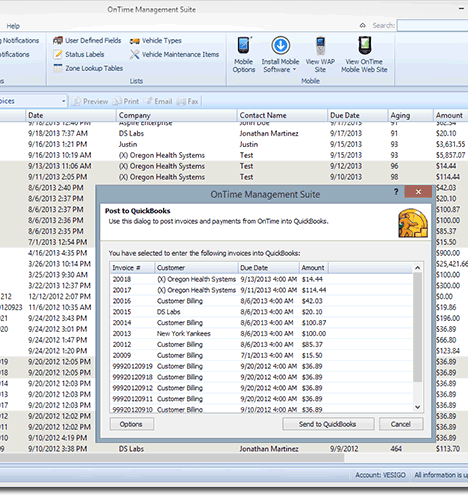Open the invoices view dropdown
468x496 pixels.
tap(63, 101)
